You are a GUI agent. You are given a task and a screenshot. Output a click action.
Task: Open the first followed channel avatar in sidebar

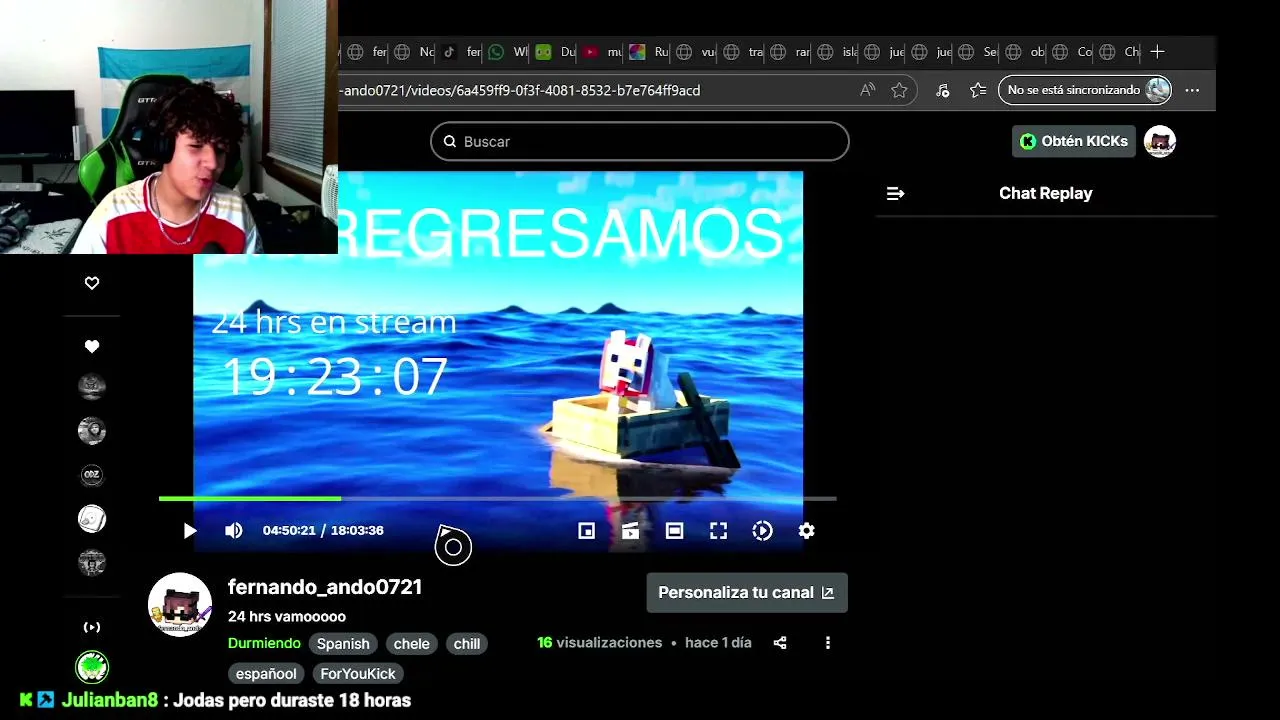[x=92, y=386]
